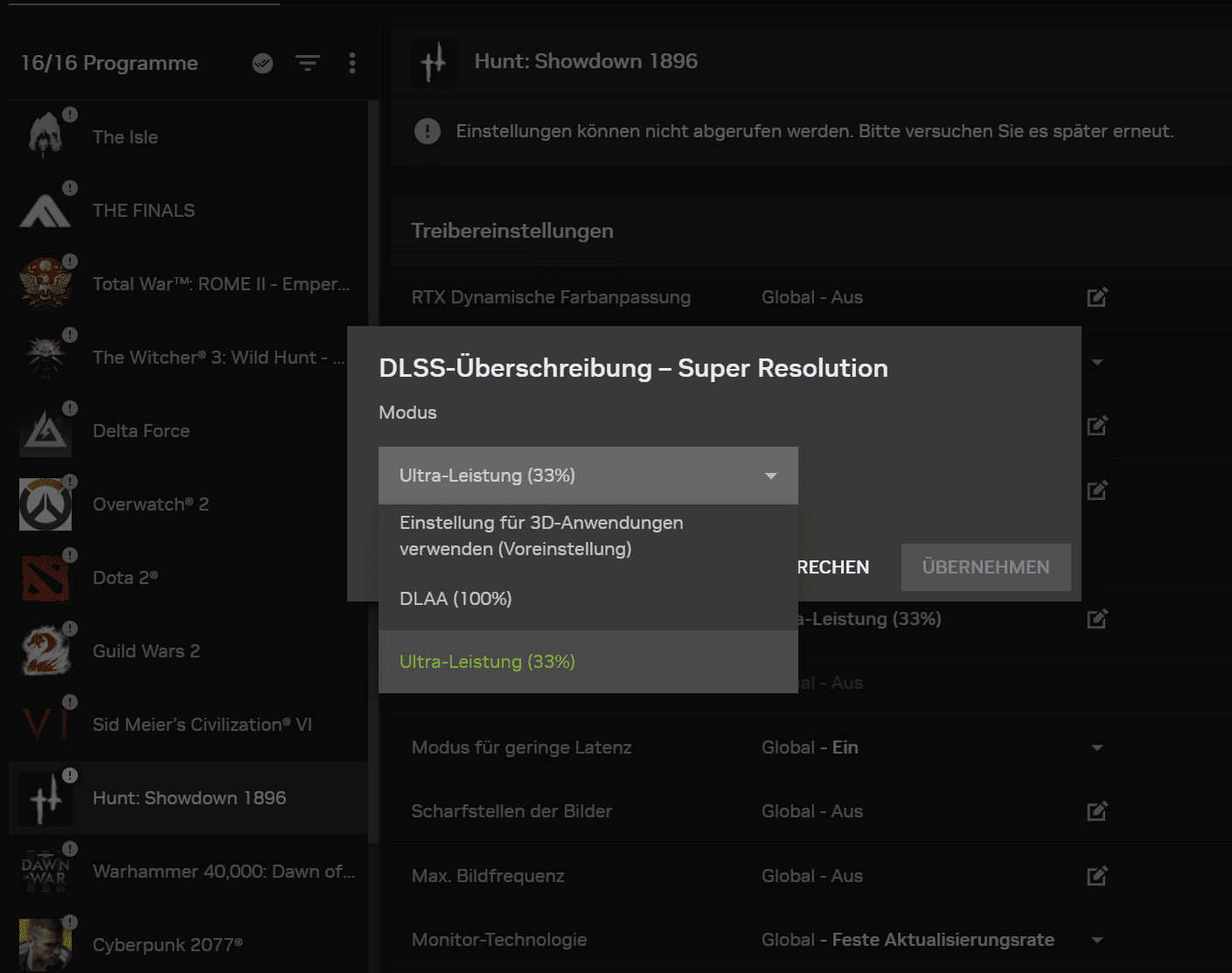Viewport: 1232px width, 973px height.
Task: Click Delta Force game icon
Action: (x=45, y=431)
